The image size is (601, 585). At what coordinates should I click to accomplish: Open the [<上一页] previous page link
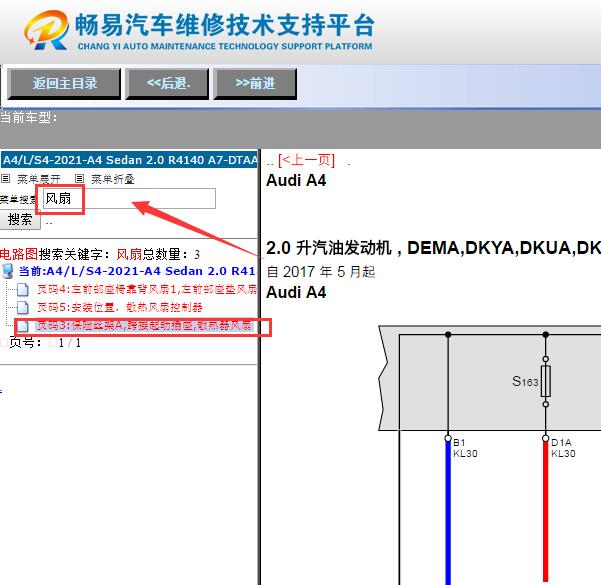click(307, 160)
